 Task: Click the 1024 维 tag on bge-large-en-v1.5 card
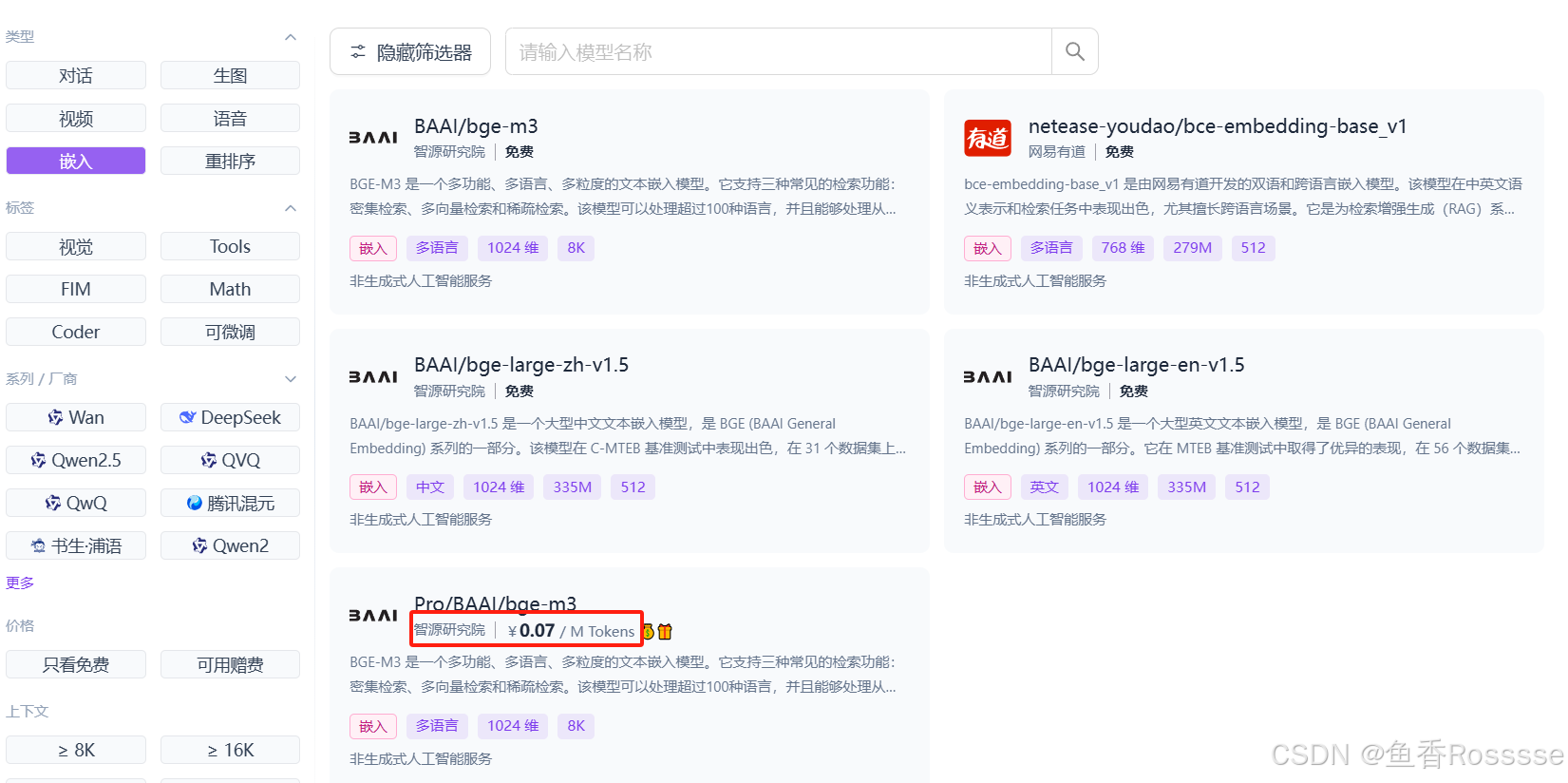[1113, 487]
